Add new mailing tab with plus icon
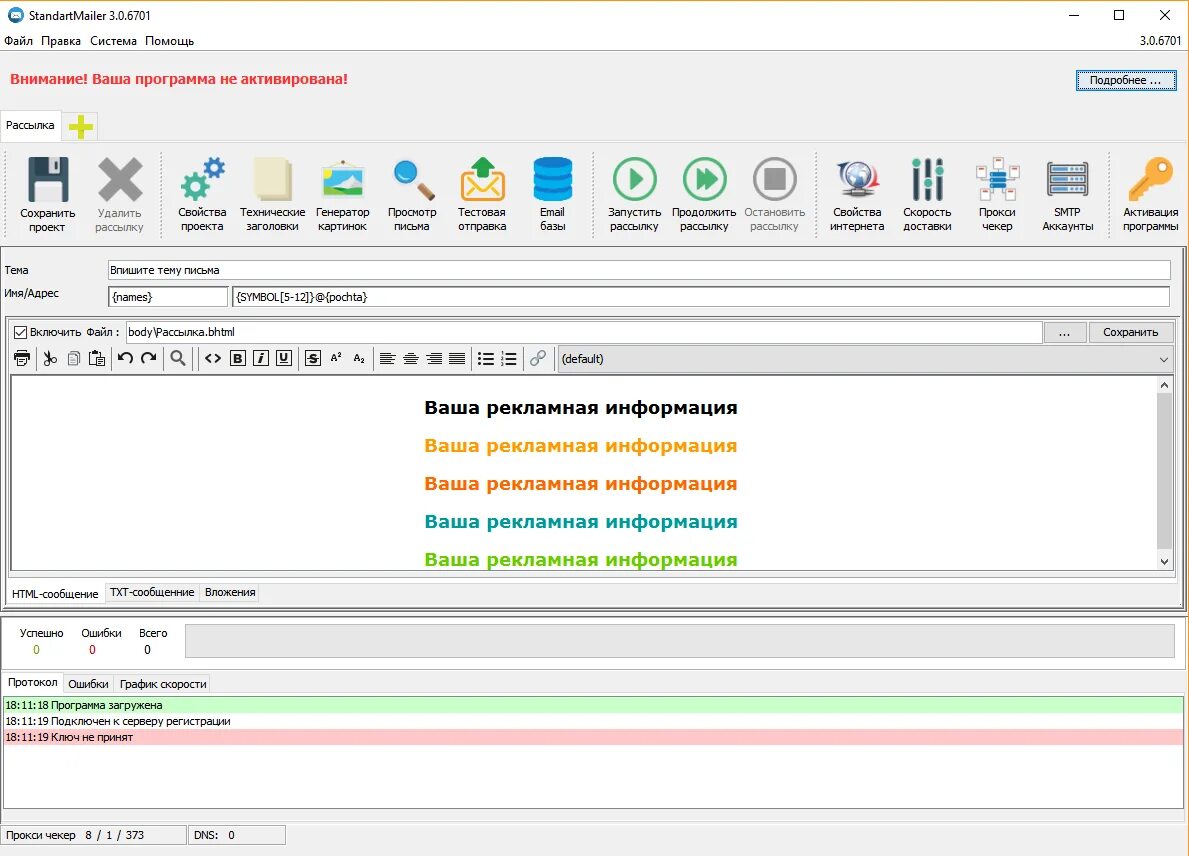 (81, 126)
